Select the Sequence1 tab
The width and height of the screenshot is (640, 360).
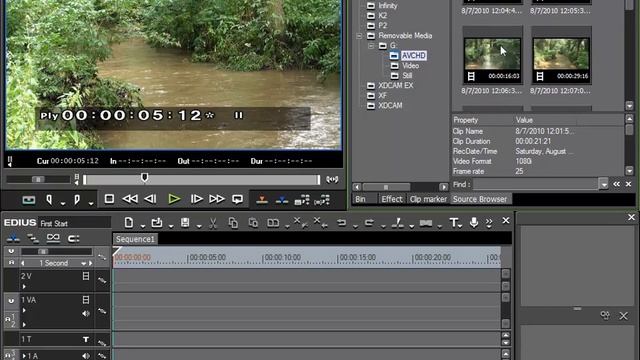(136, 239)
